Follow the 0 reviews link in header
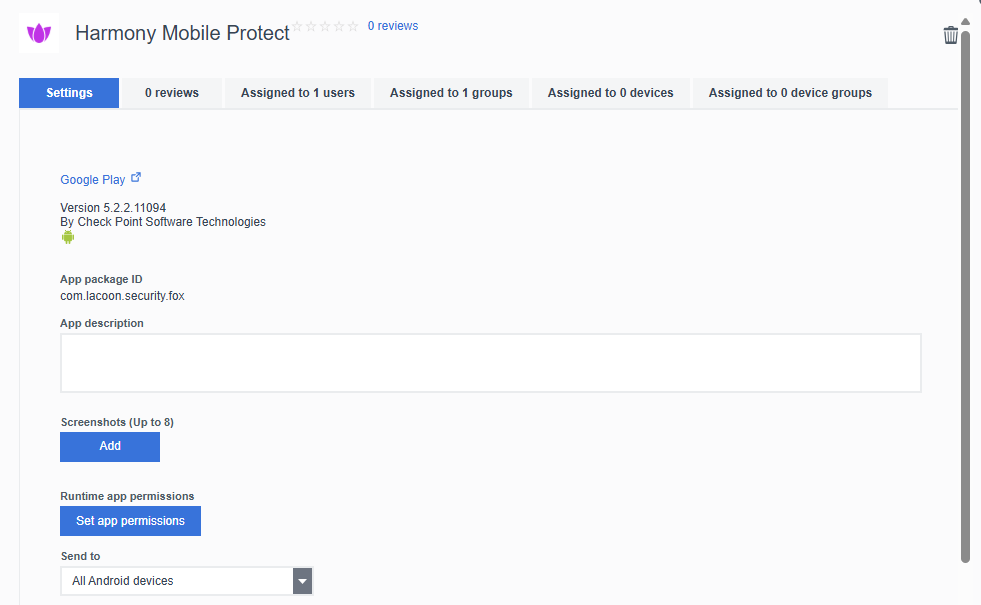 click(x=393, y=26)
